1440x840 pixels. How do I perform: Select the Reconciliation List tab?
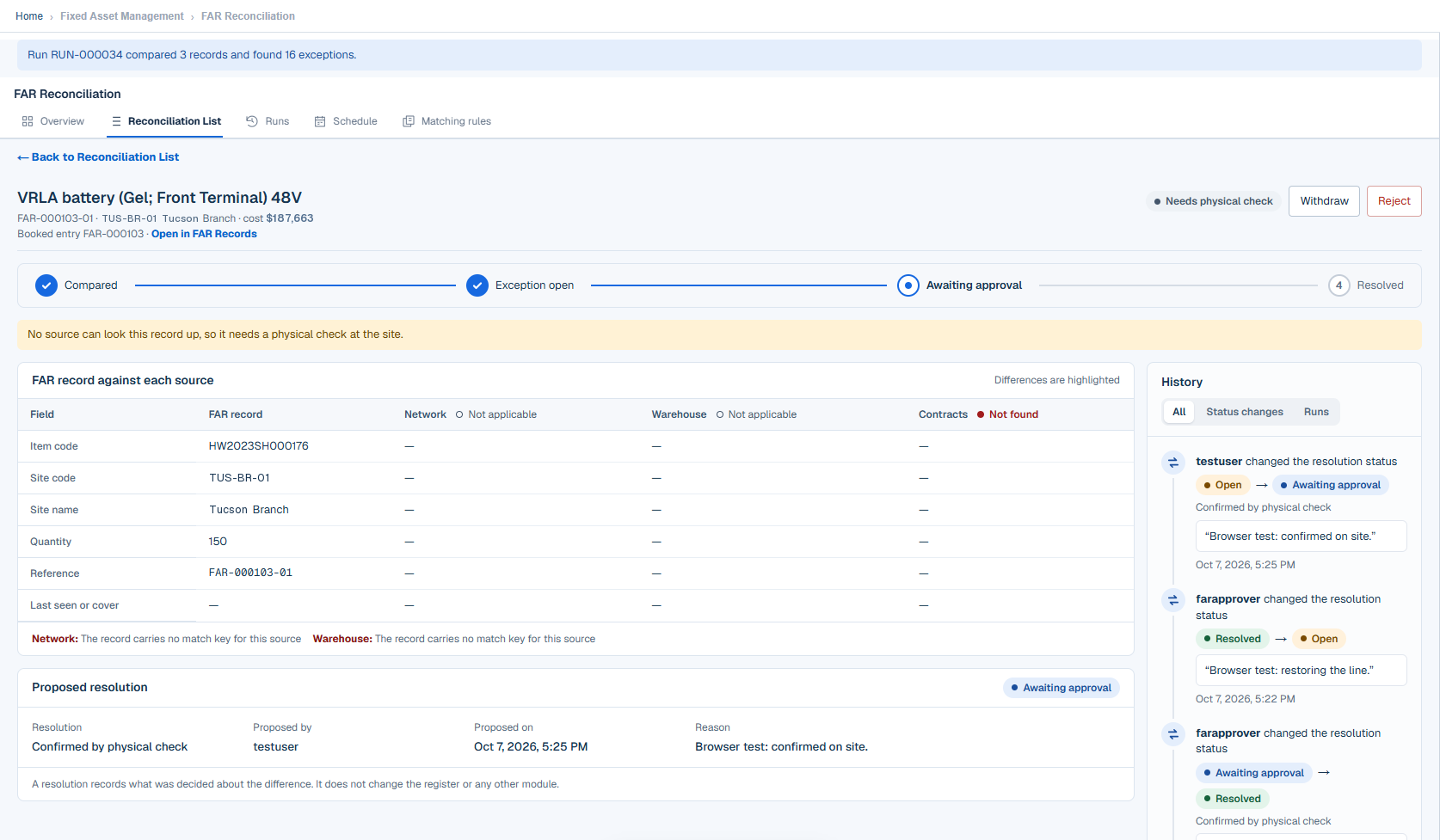165,121
